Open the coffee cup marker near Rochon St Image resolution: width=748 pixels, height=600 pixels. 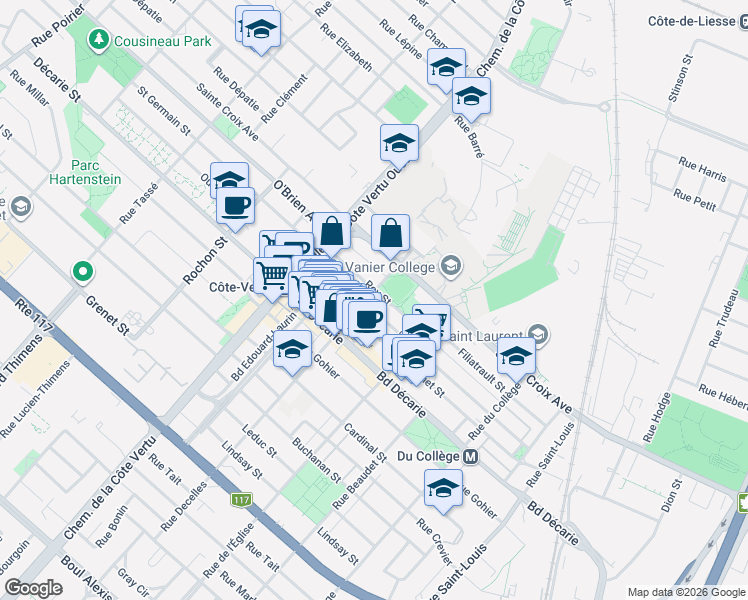coord(235,209)
